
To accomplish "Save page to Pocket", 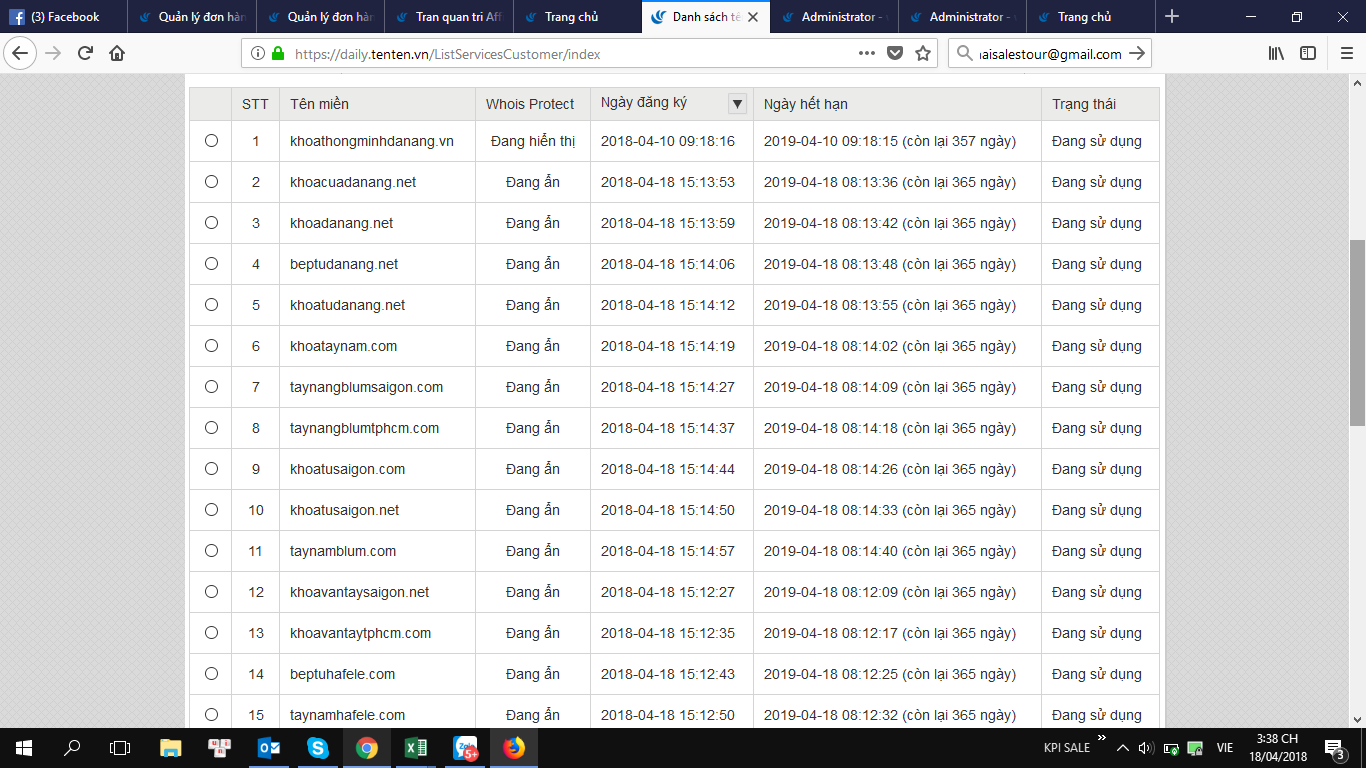I will click(896, 54).
